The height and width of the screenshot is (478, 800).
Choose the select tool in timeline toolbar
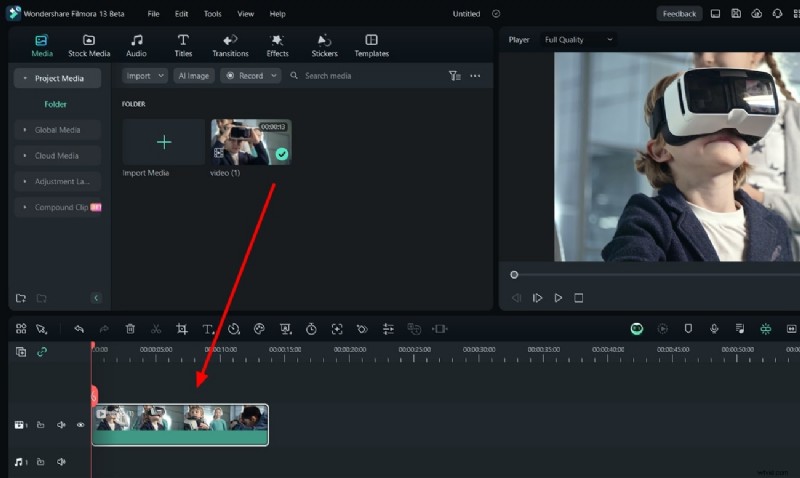point(41,329)
